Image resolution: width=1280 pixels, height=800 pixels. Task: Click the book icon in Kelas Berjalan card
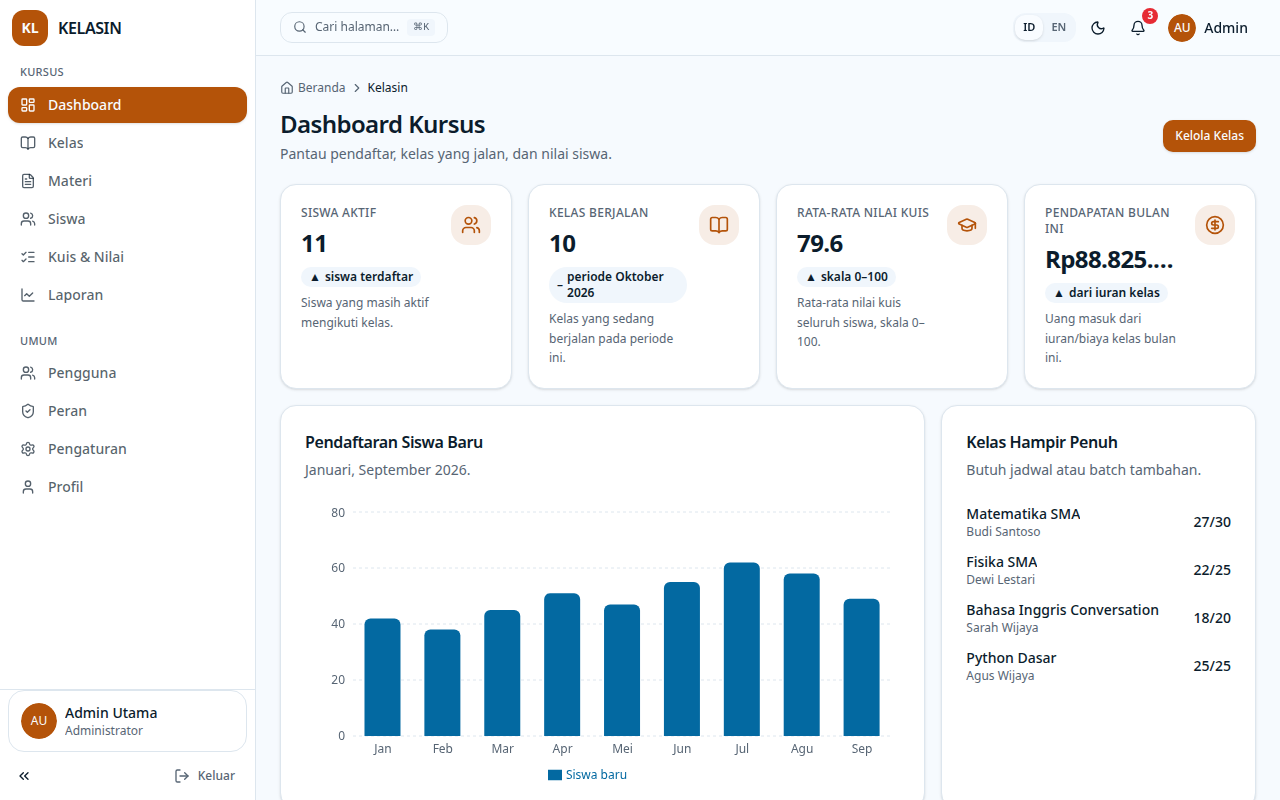tap(719, 225)
